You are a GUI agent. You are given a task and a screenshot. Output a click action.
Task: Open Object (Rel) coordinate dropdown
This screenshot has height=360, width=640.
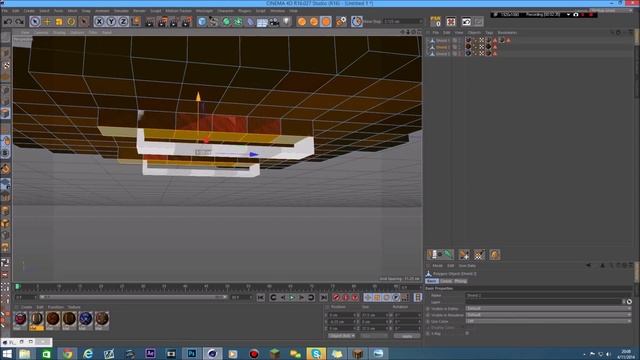pos(342,336)
